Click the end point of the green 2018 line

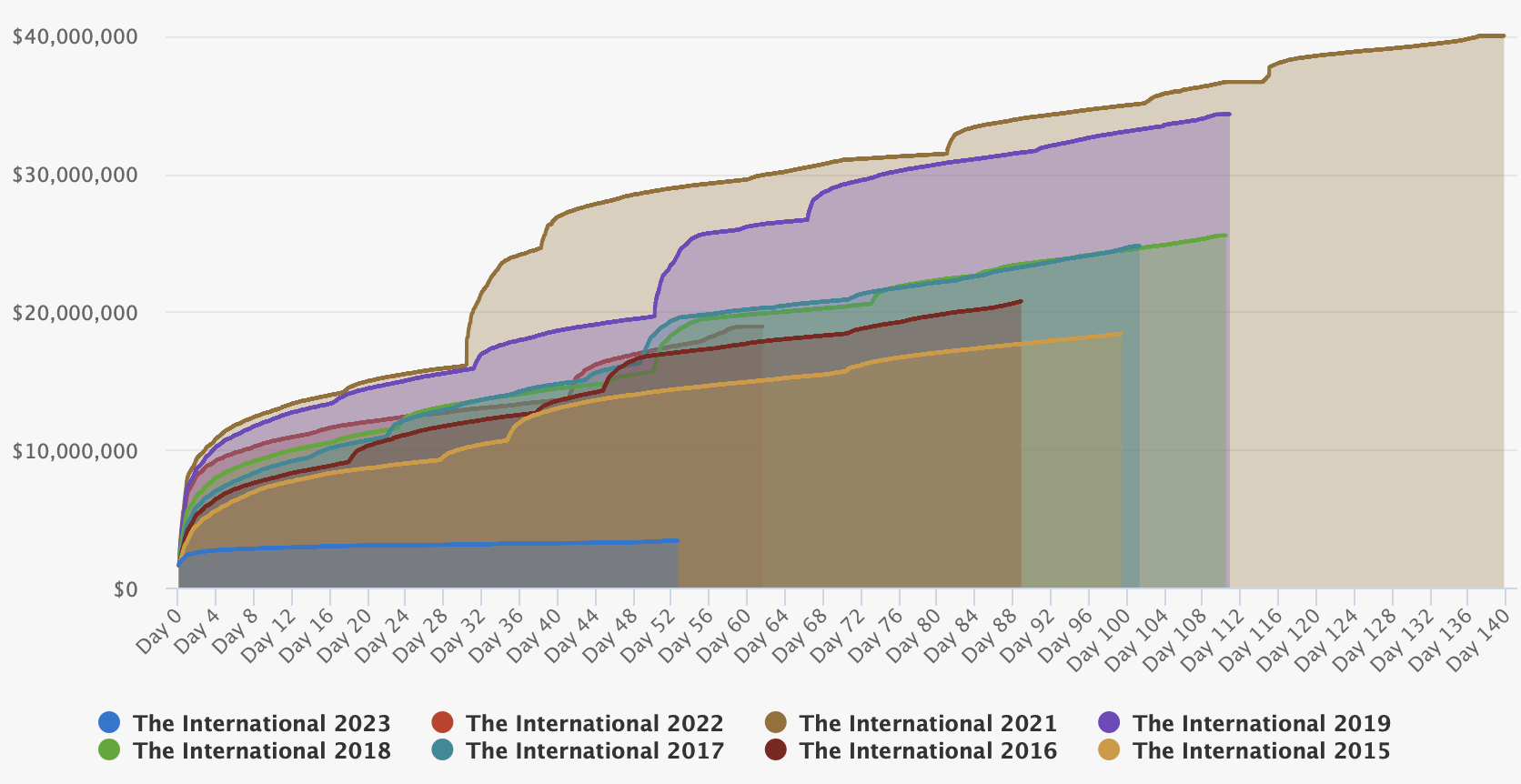(x=1225, y=236)
